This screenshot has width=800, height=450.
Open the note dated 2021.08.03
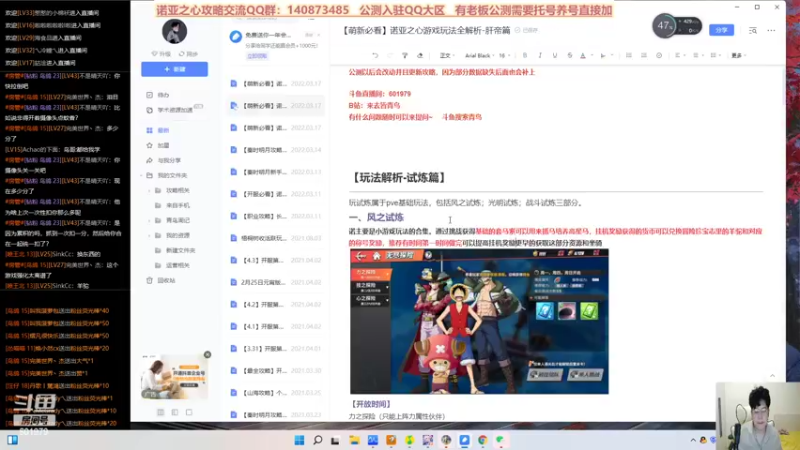click(276, 238)
